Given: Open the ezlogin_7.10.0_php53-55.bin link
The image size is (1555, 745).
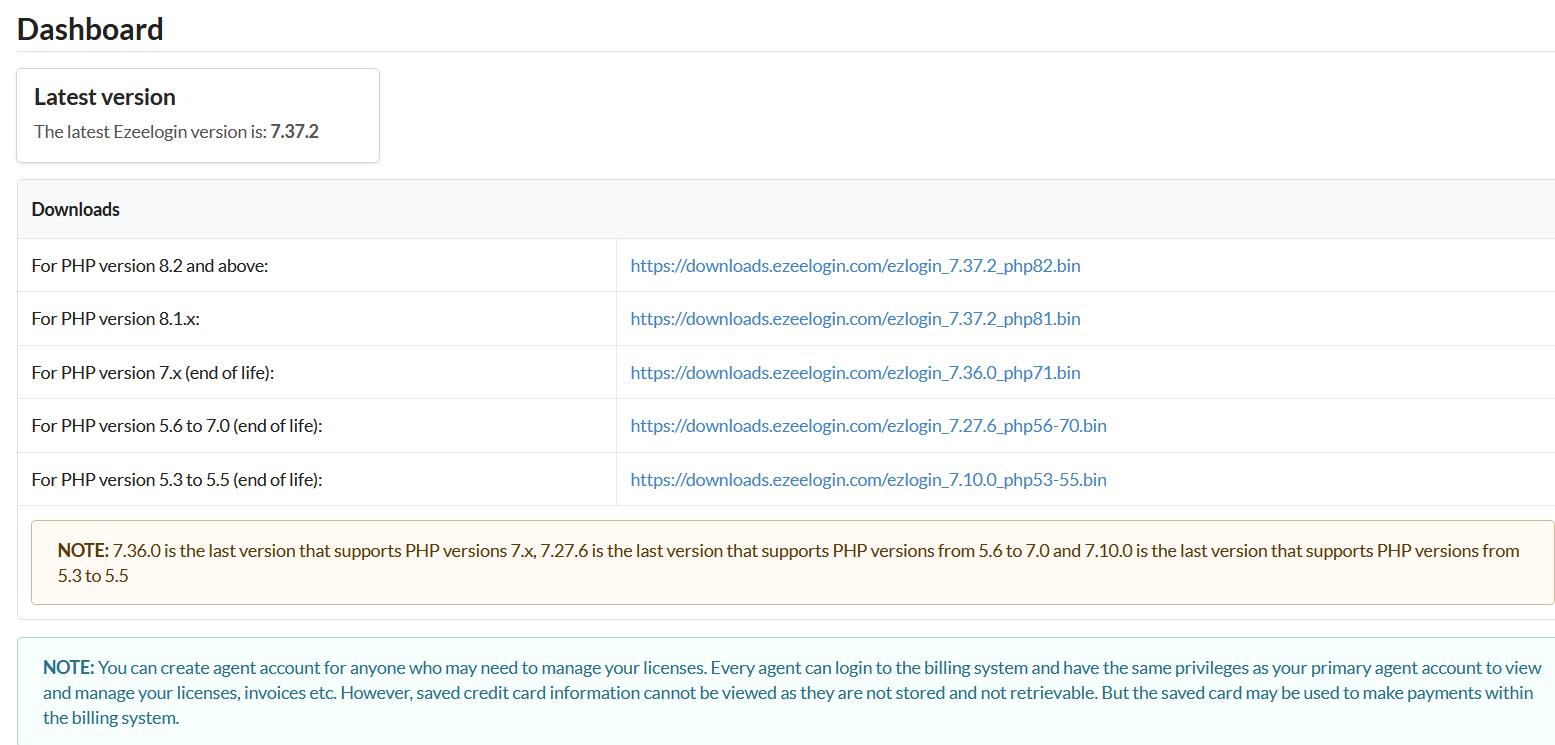Looking at the screenshot, I should (867, 479).
